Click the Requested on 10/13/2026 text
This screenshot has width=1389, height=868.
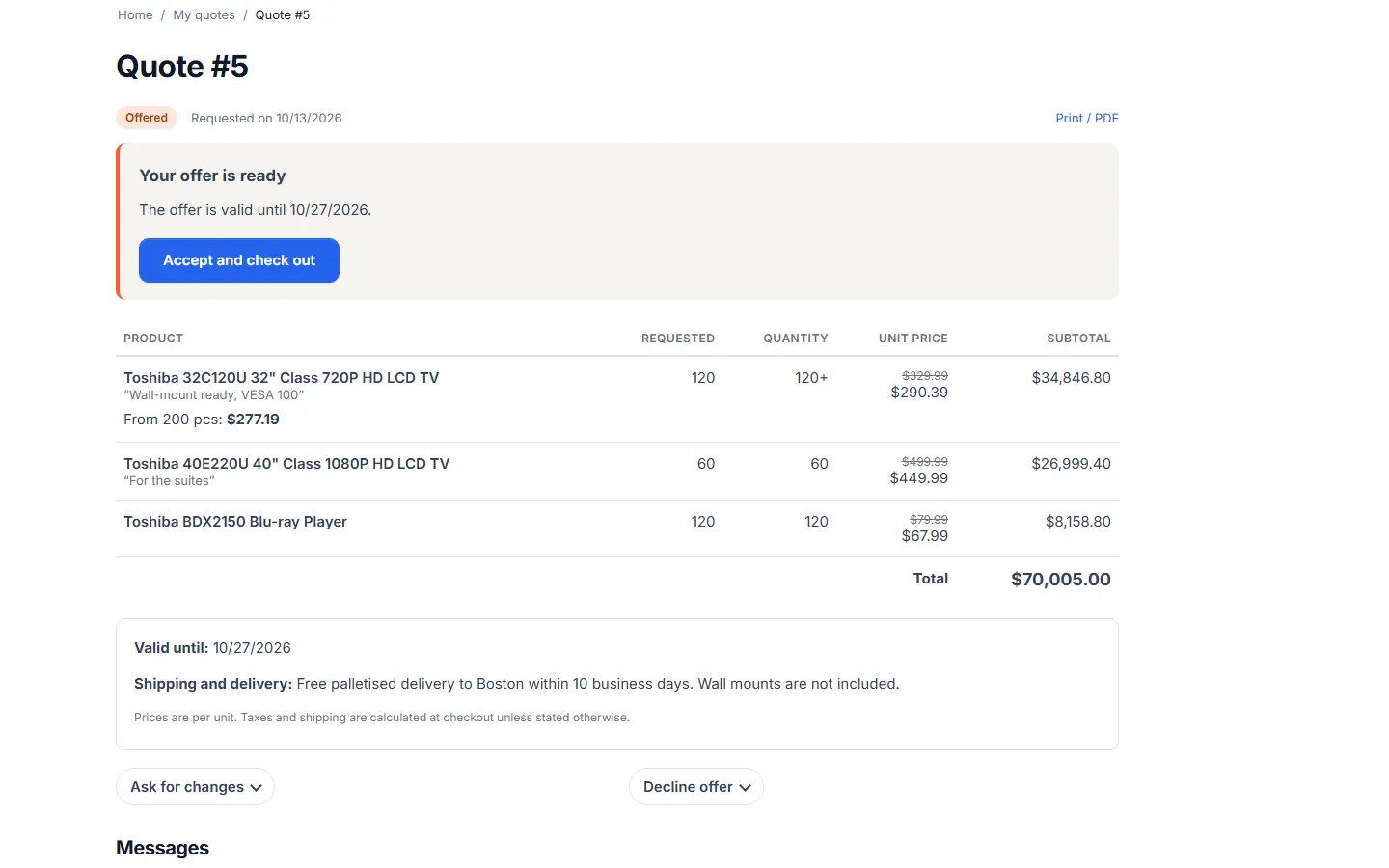pos(266,118)
